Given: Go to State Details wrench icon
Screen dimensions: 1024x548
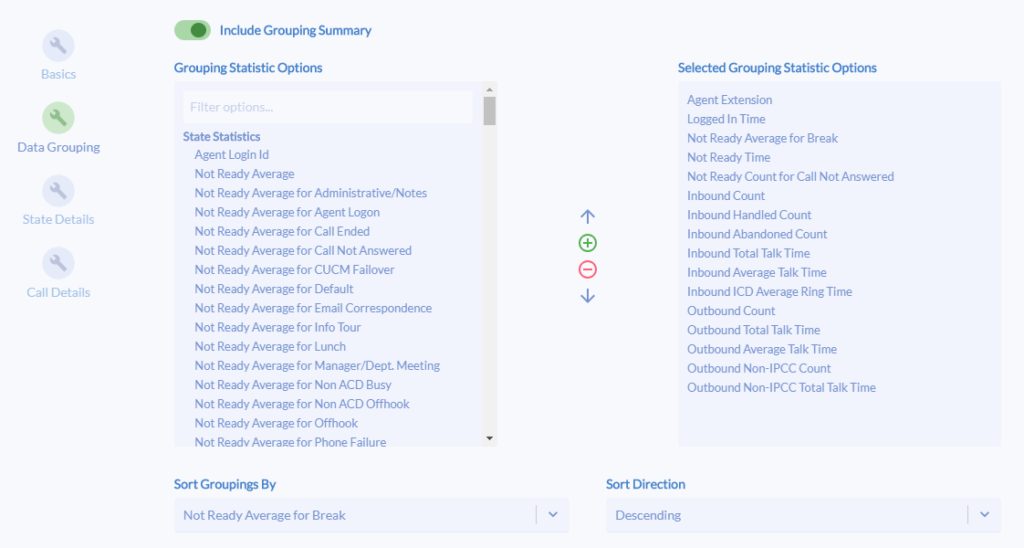Looking at the screenshot, I should click(58, 191).
